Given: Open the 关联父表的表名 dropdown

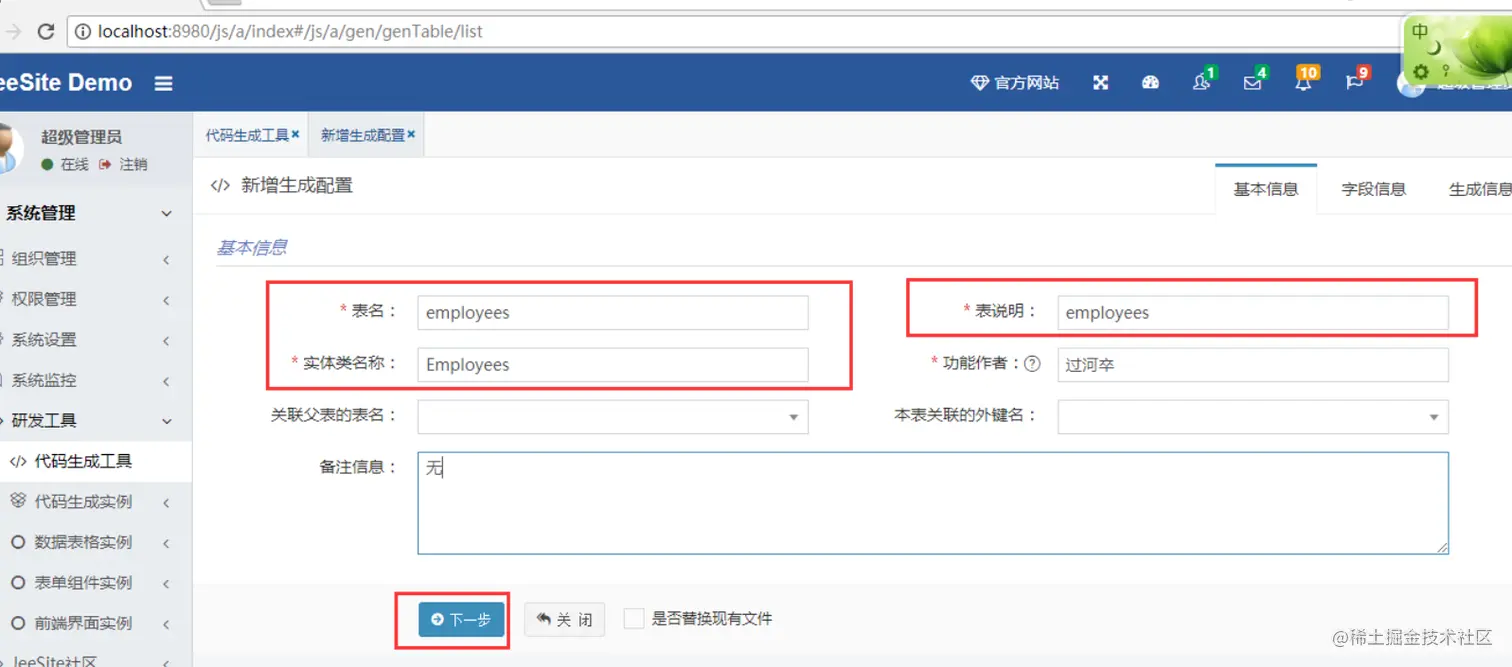Looking at the screenshot, I should (613, 416).
